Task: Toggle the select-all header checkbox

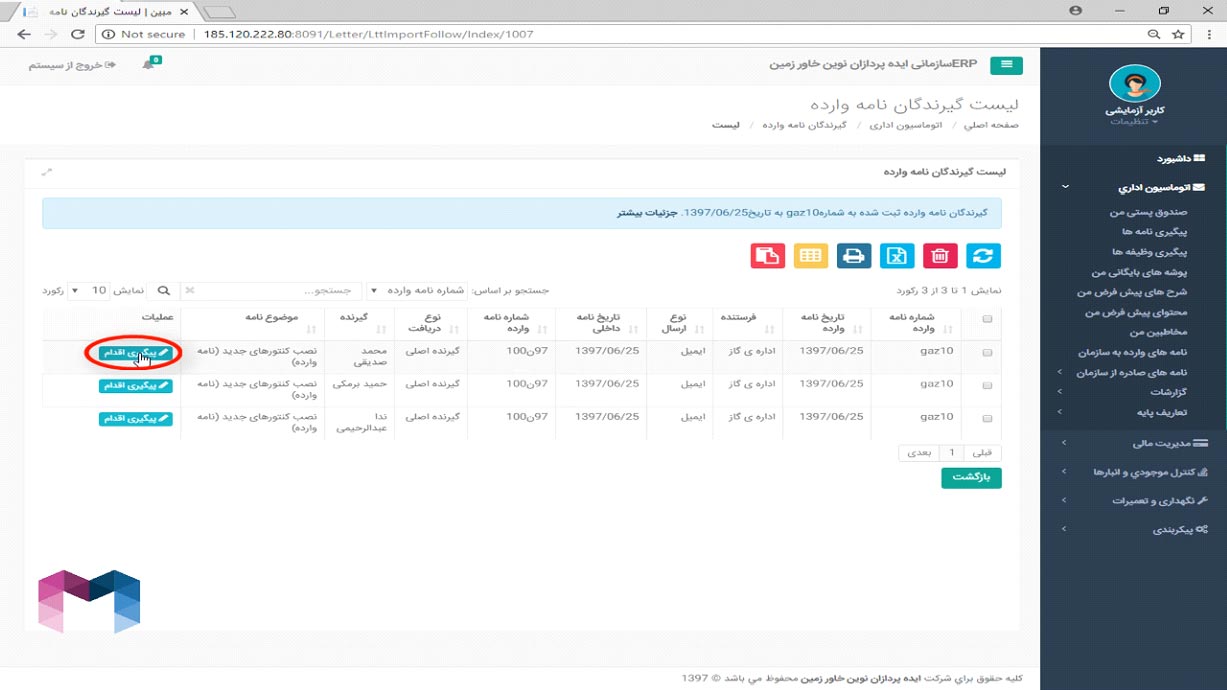Action: point(988,320)
